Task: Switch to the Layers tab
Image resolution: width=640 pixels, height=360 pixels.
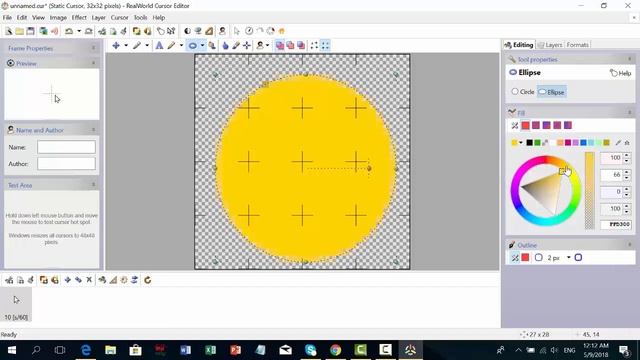Action: (x=550, y=45)
